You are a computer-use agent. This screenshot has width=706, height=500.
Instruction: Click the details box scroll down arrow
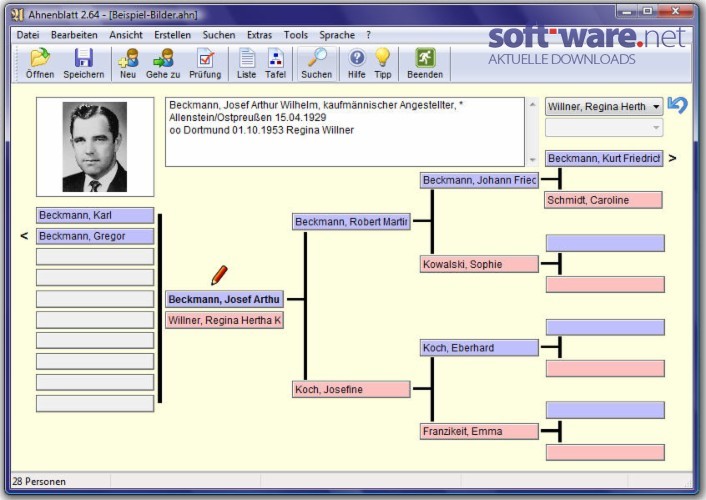(x=532, y=160)
